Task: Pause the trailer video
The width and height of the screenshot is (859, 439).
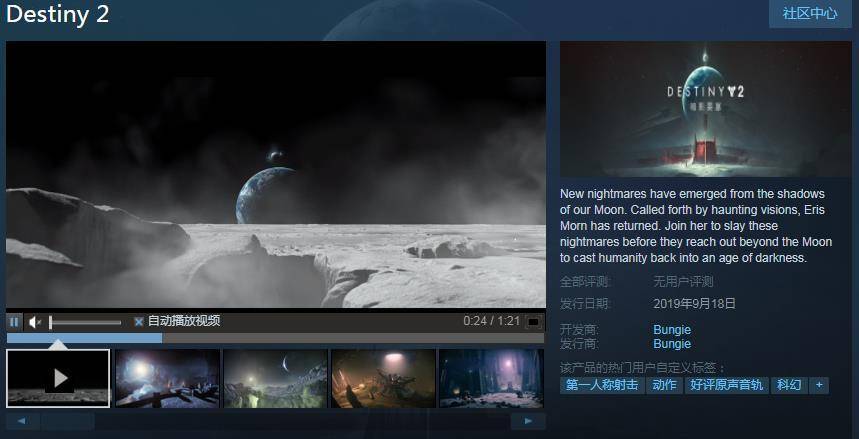Action: [14, 322]
